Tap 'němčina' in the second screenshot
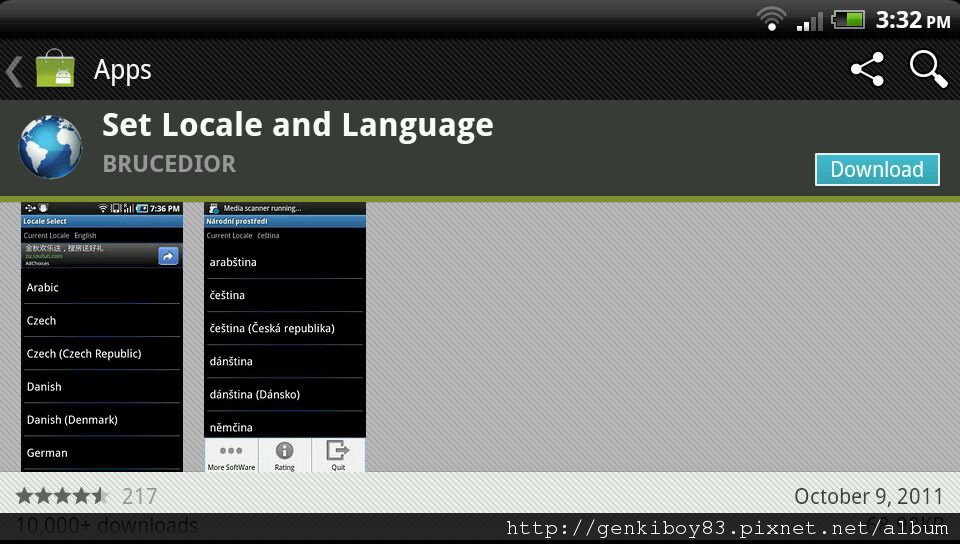The width and height of the screenshot is (960, 544). (x=231, y=427)
